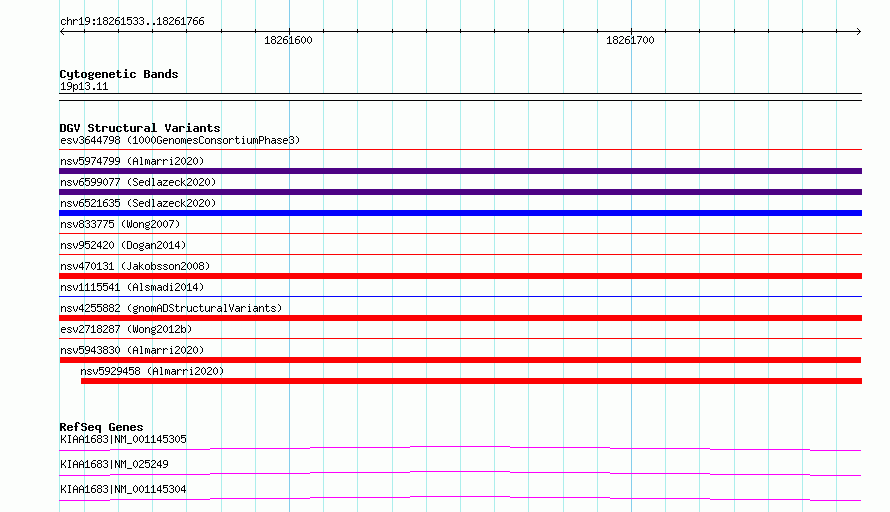This screenshot has width=890, height=512.
Task: Open gene KIAA1683|NM_025249
Action: pyautogui.click(x=114, y=464)
